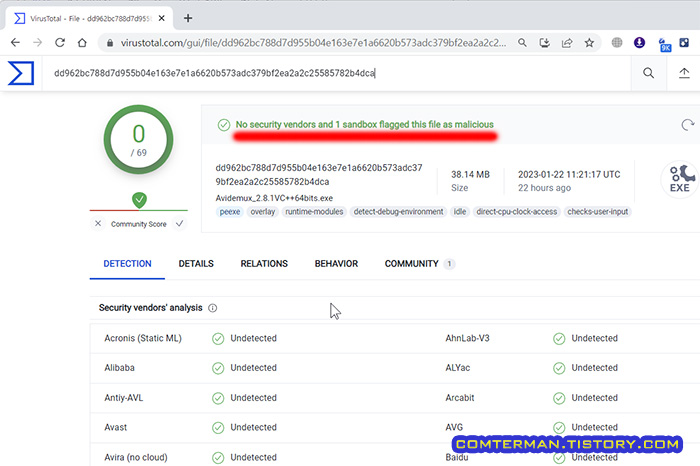Click the 2023-01-22 11:21:17 UTC timestamp
Viewport: 700px width, 466px height.
coord(569,175)
